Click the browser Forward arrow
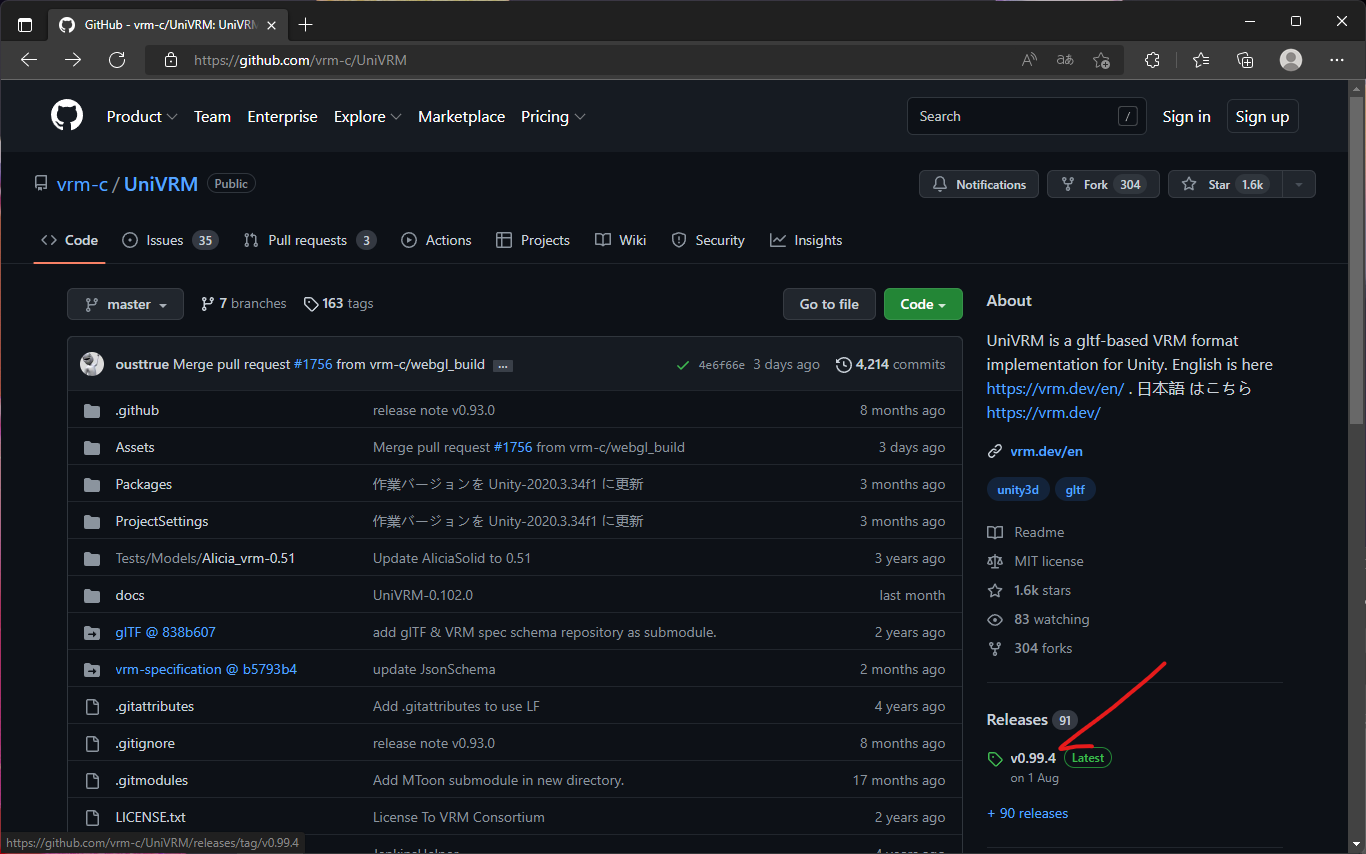Image resolution: width=1366 pixels, height=854 pixels. click(73, 60)
